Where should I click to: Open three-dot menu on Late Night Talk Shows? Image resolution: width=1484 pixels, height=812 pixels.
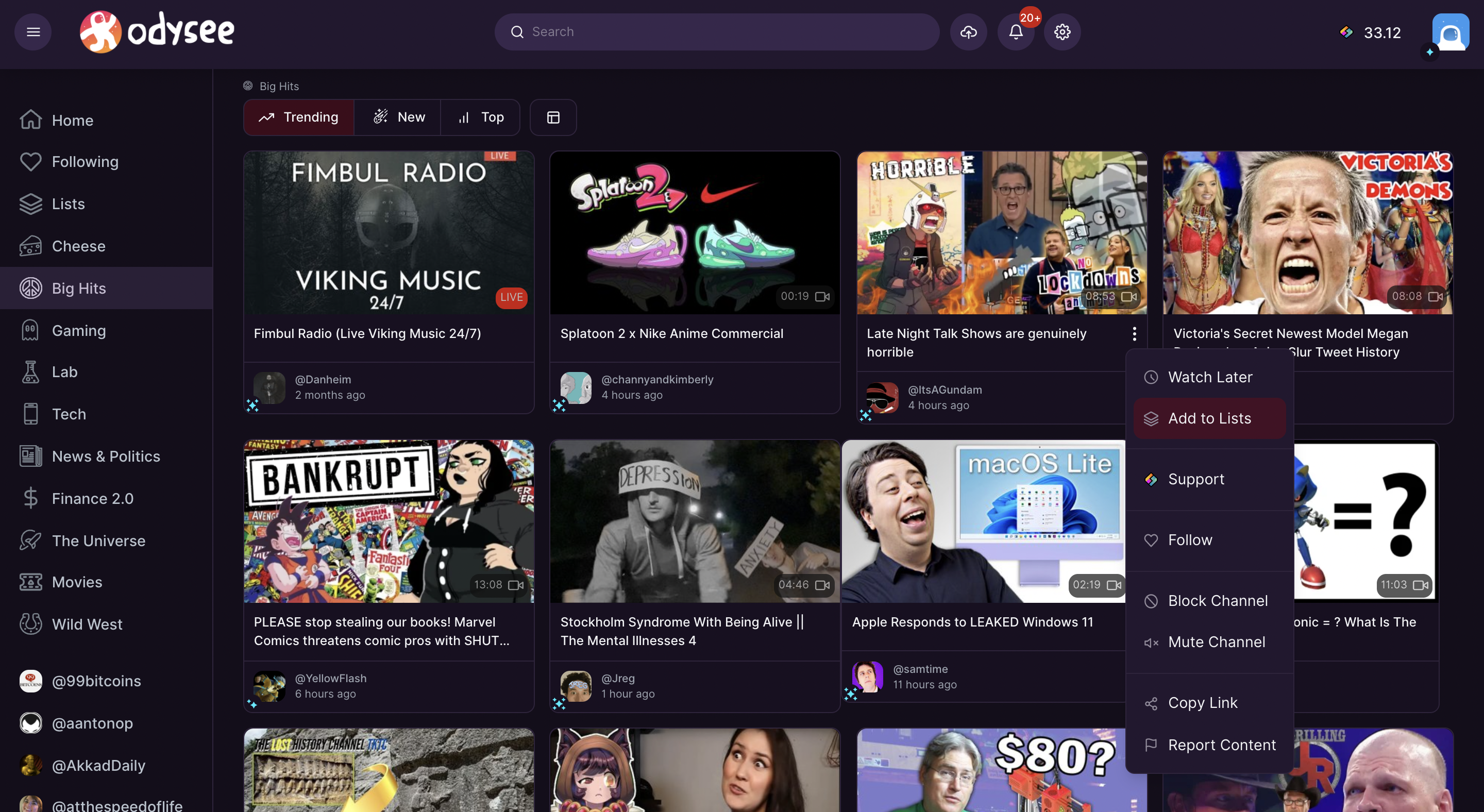point(1134,333)
